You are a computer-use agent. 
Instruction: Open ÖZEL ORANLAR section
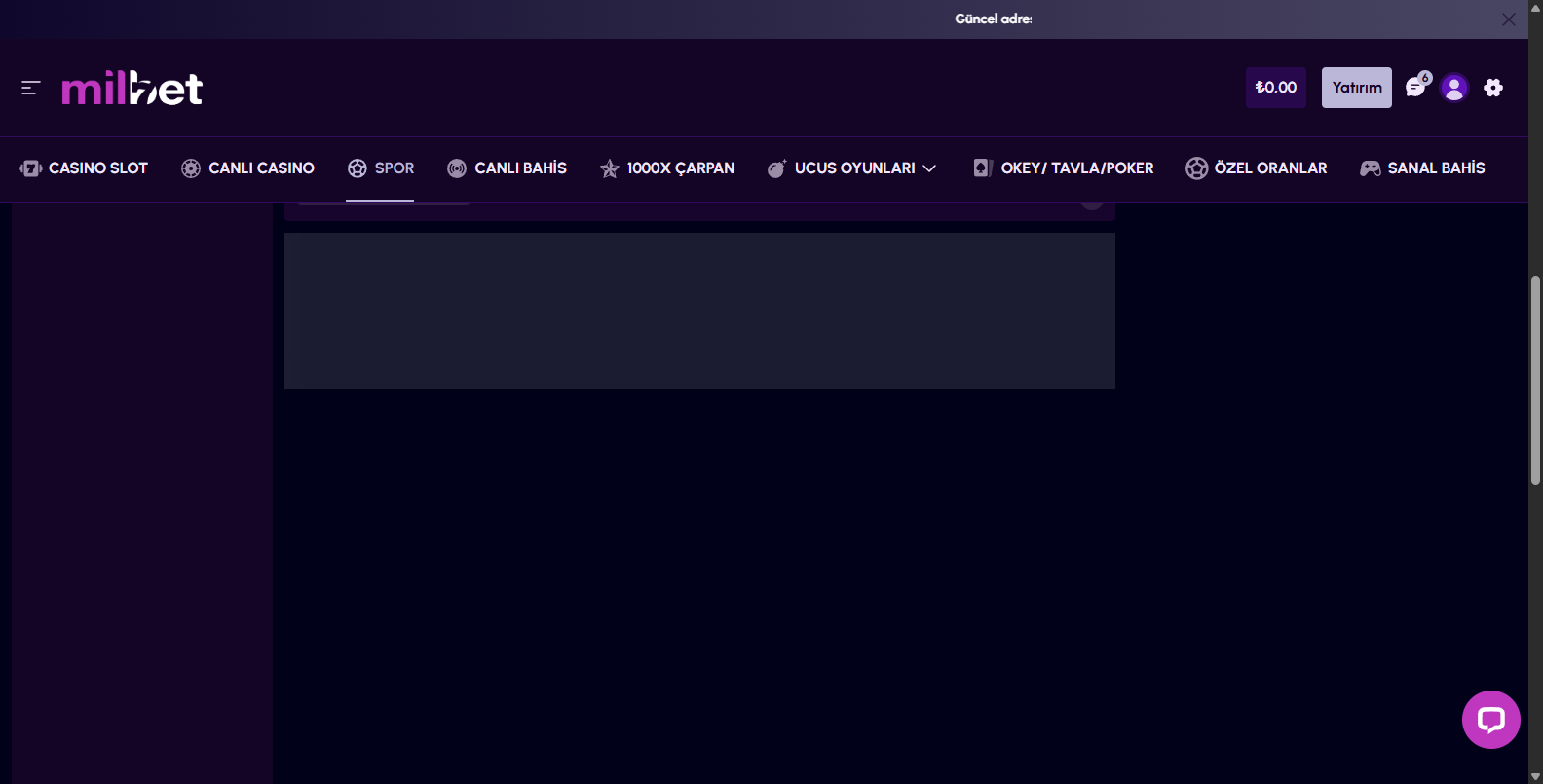coord(1257,168)
